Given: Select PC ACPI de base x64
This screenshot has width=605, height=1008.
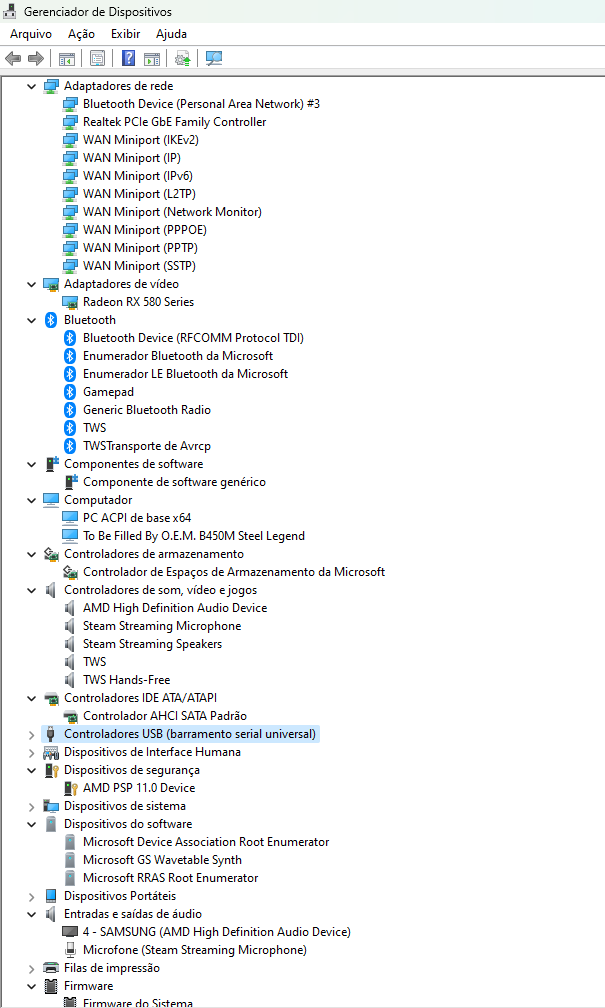Looking at the screenshot, I should click(x=137, y=518).
